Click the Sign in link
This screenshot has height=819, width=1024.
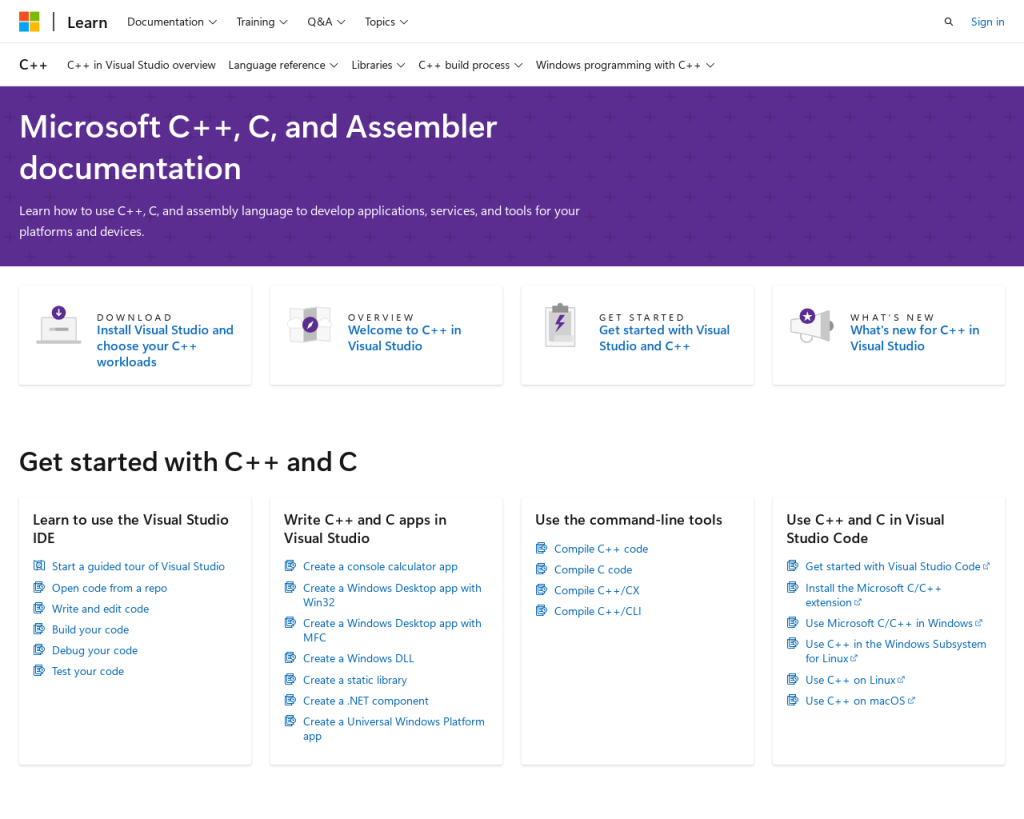tap(987, 22)
